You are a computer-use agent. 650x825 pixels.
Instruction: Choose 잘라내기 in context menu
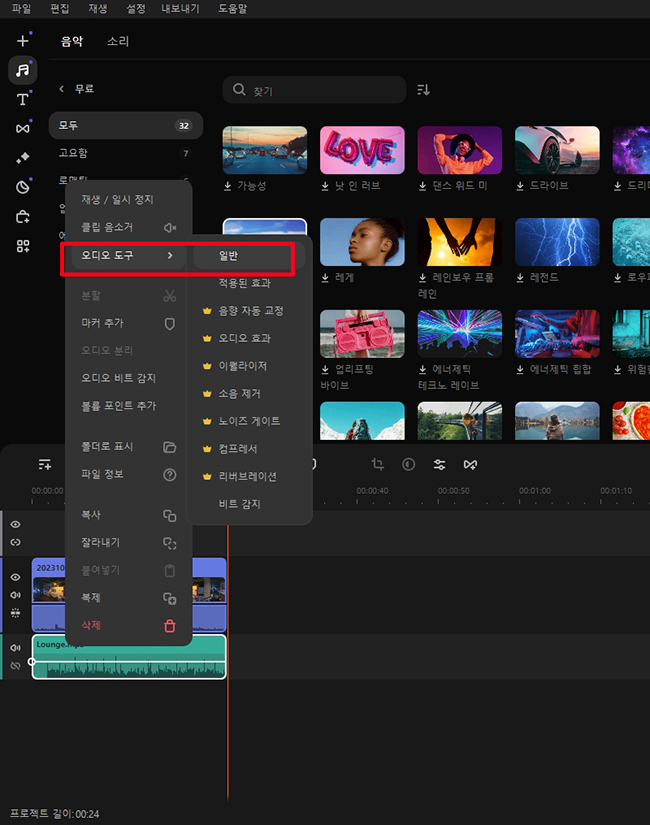(128, 542)
